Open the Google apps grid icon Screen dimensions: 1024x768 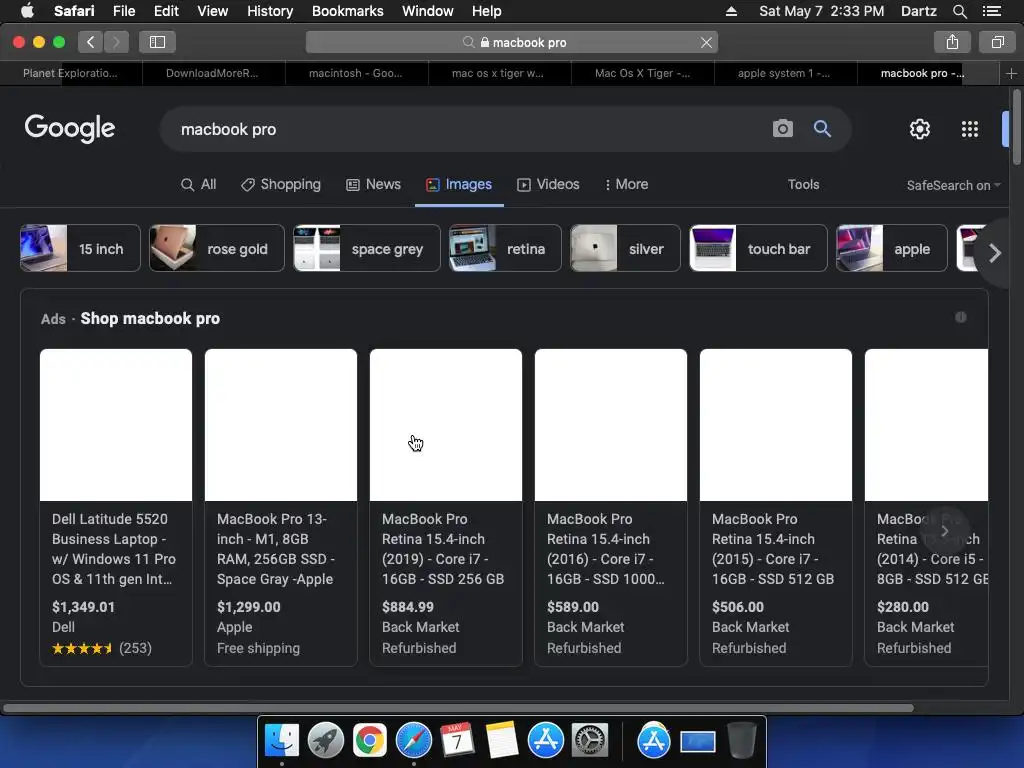[970, 129]
